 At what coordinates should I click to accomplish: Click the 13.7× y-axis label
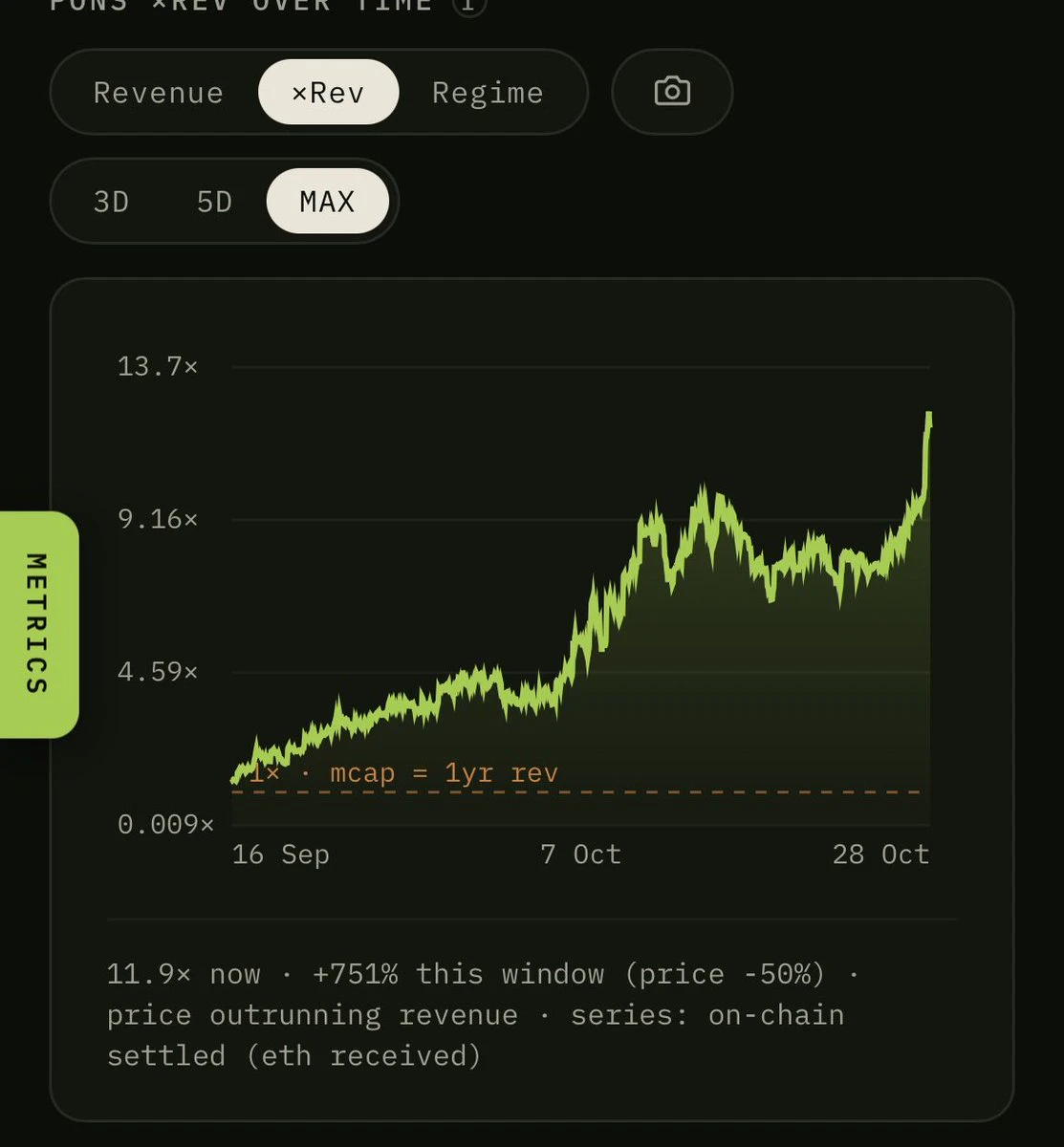point(158,366)
